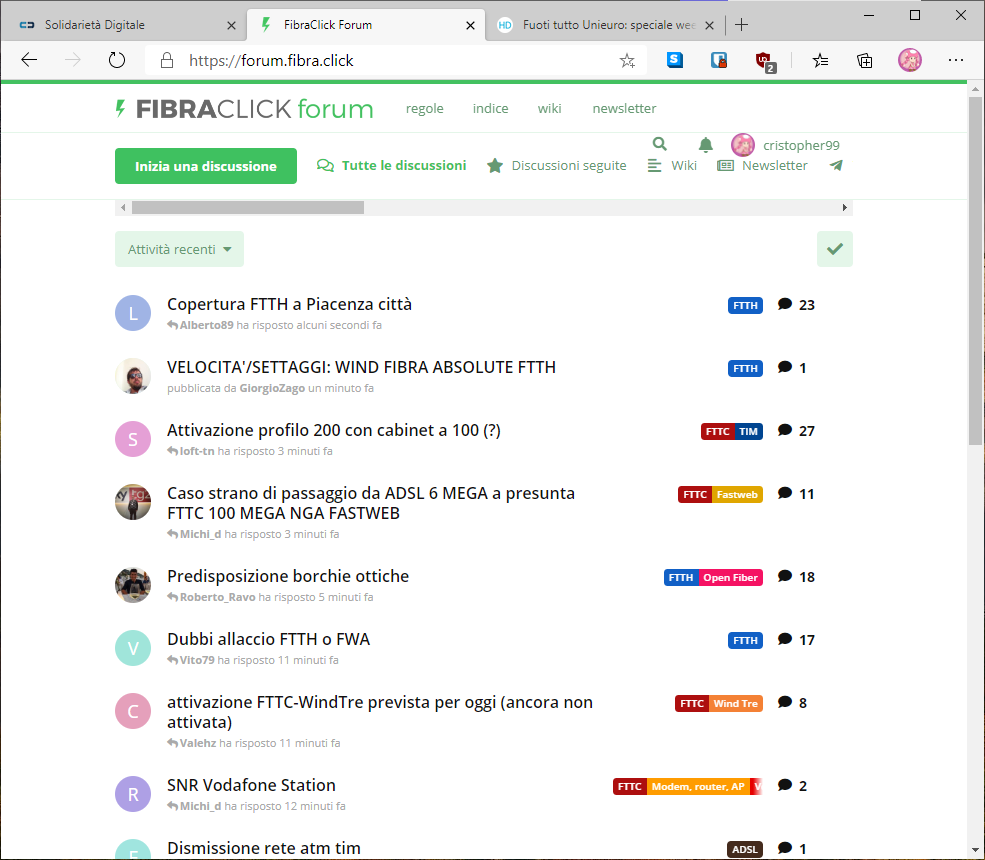The image size is (985, 860).
Task: Open the newsletter header menu item
Action: coord(624,109)
